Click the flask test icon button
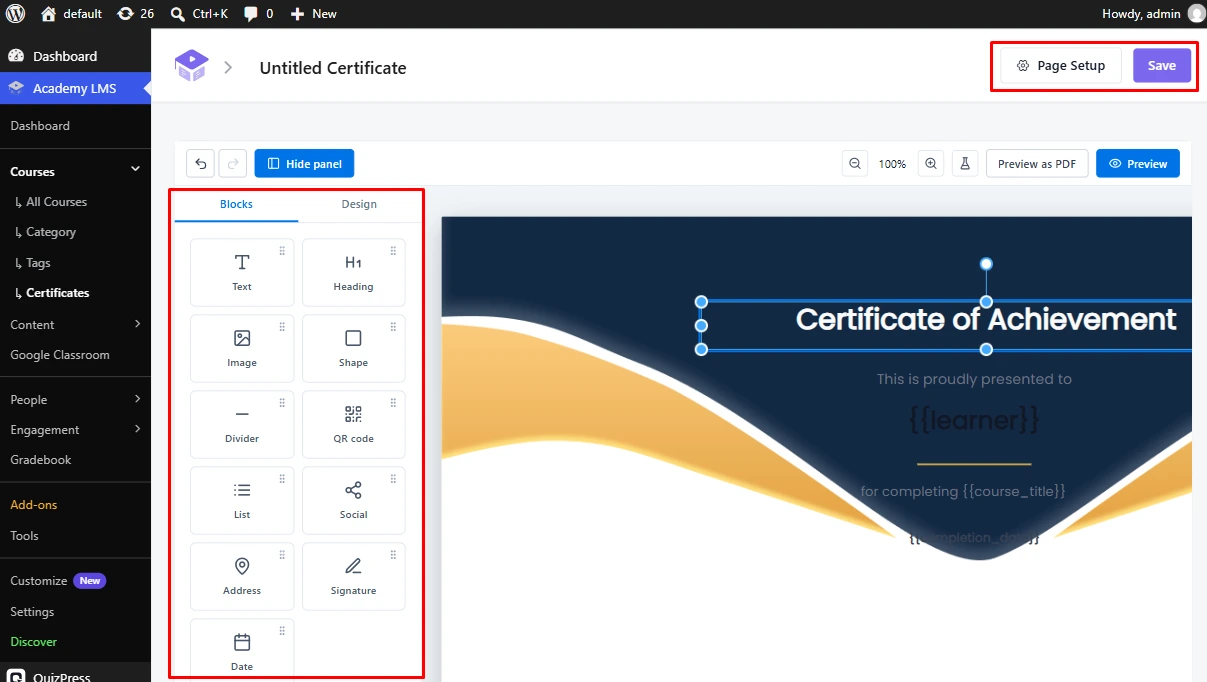 (x=965, y=163)
